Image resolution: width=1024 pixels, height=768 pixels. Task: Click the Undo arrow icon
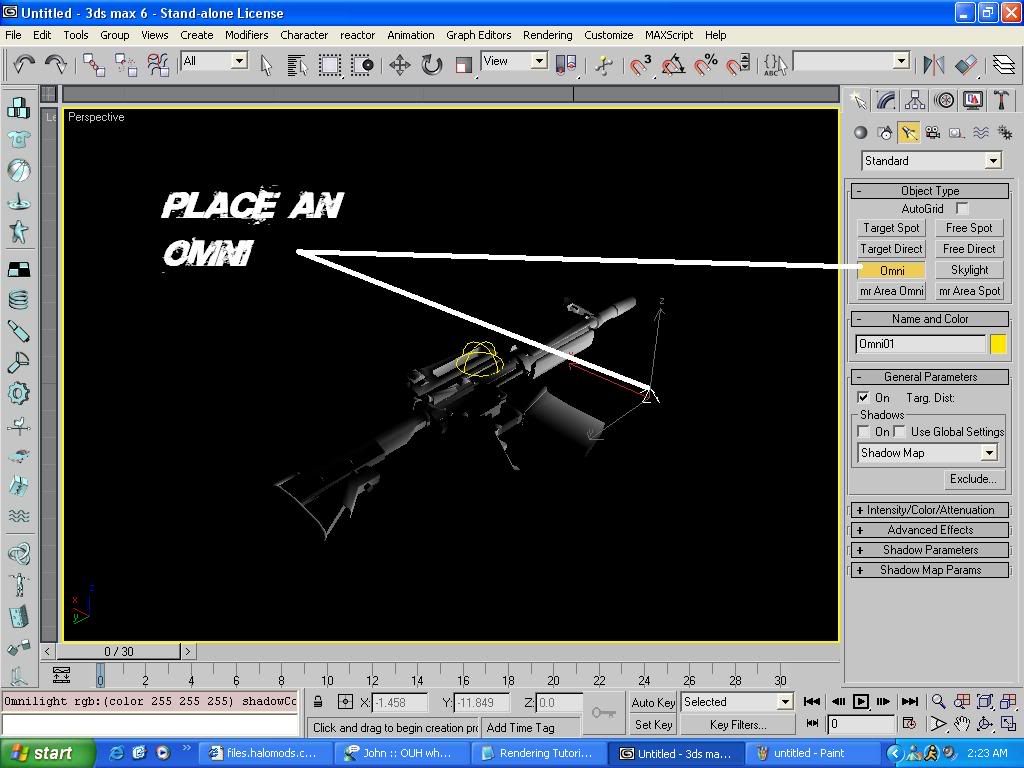coord(24,64)
